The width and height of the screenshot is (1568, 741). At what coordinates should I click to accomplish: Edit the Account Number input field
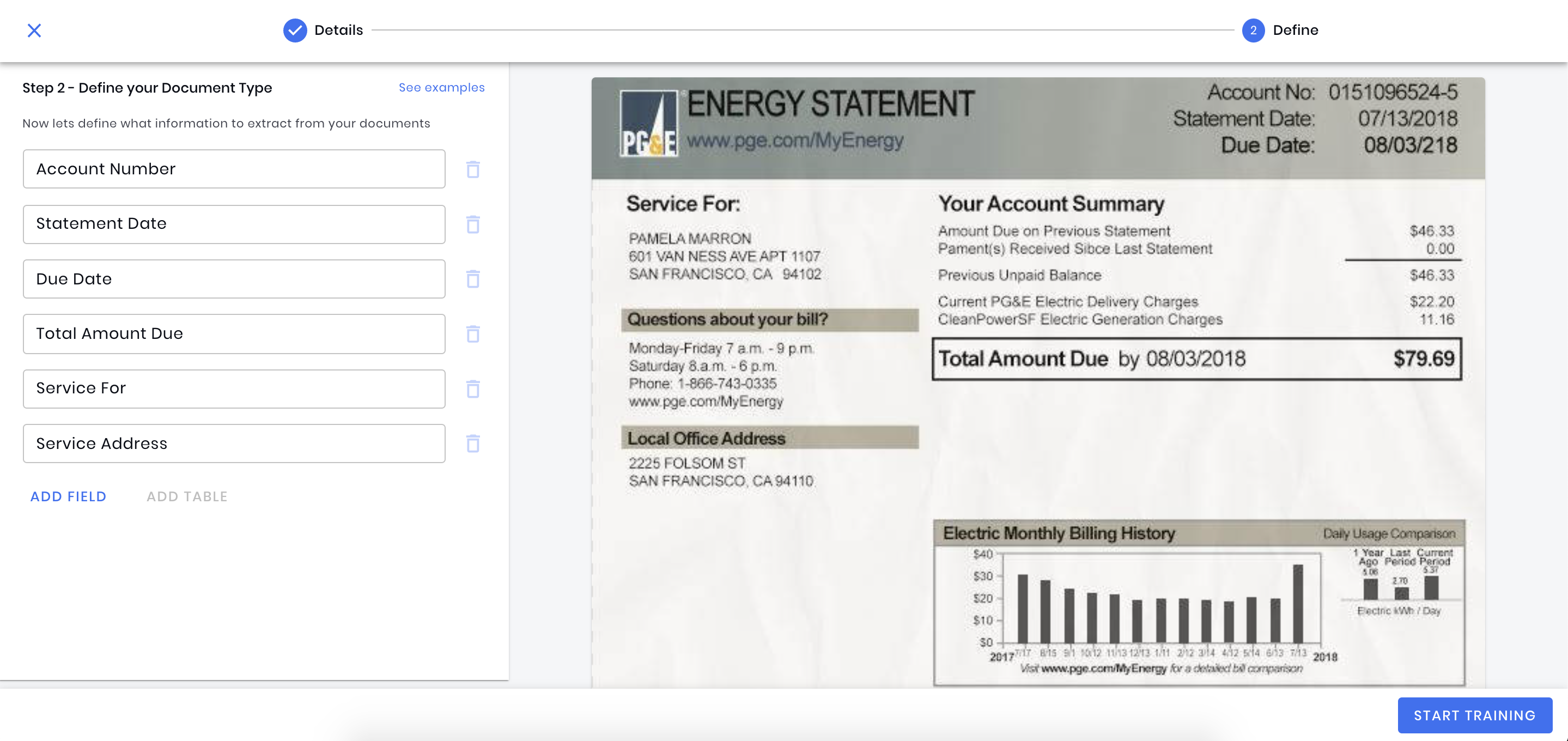234,169
